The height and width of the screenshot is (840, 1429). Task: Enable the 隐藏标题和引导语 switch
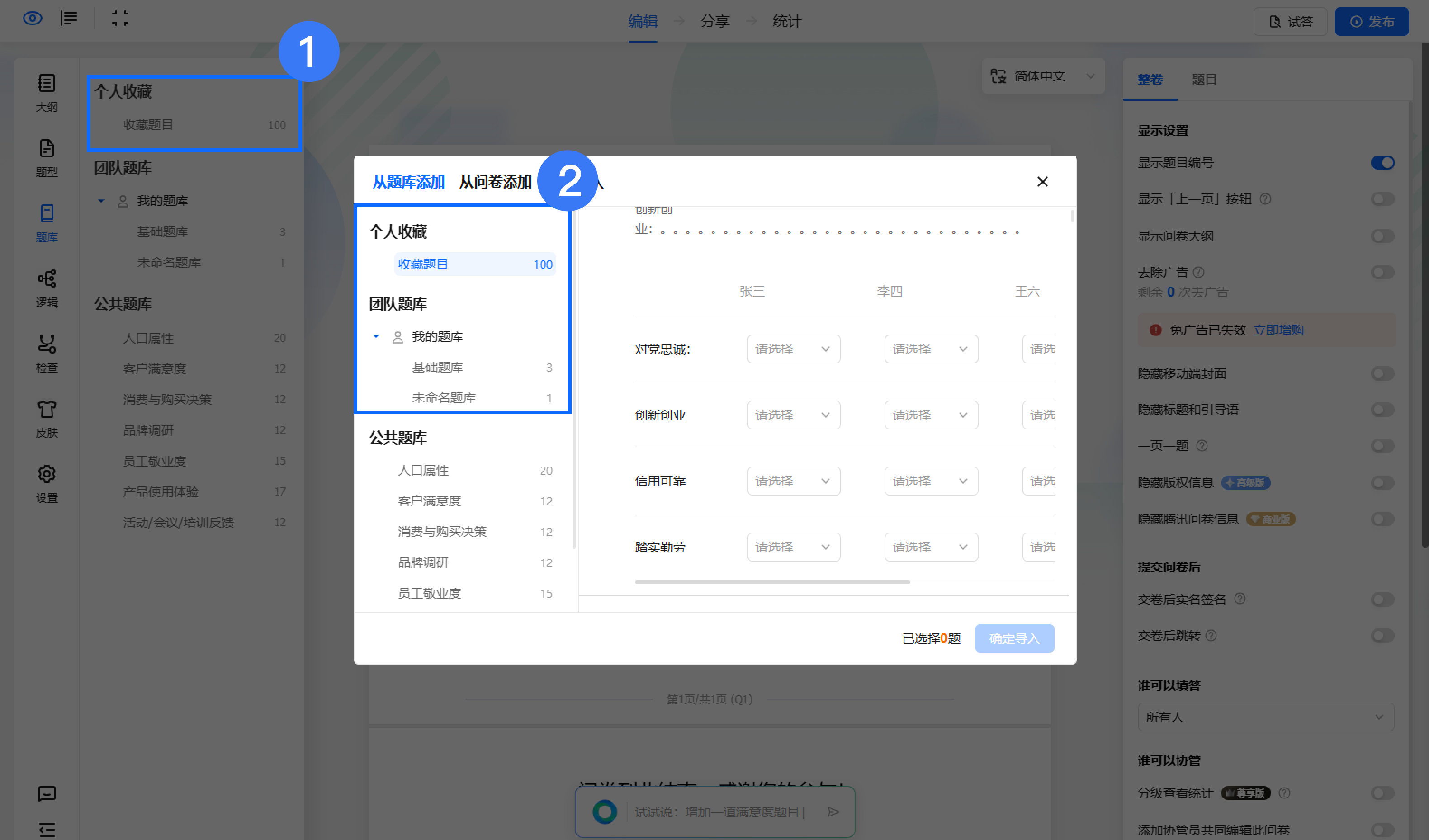click(x=1382, y=410)
